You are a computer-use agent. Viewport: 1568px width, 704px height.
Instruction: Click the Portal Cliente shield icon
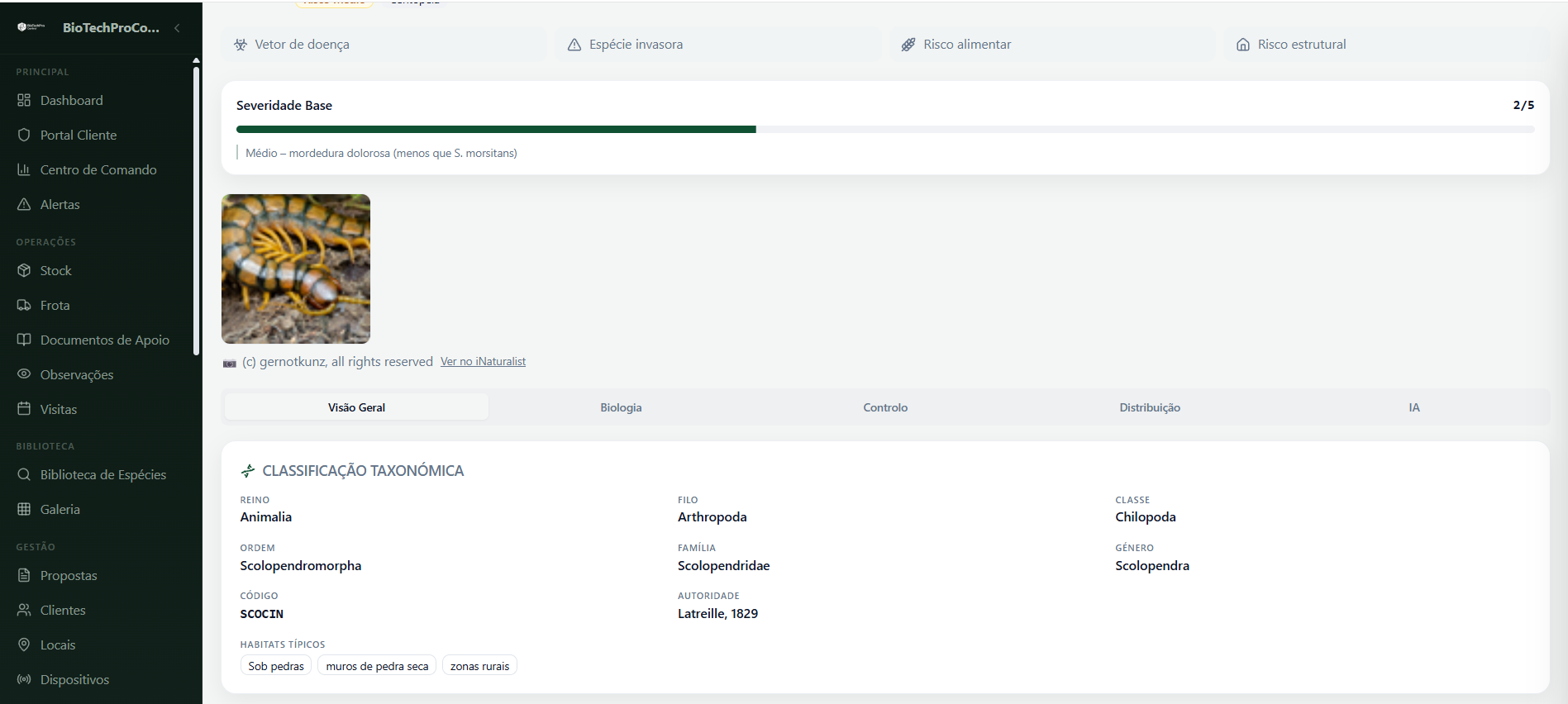coord(24,135)
